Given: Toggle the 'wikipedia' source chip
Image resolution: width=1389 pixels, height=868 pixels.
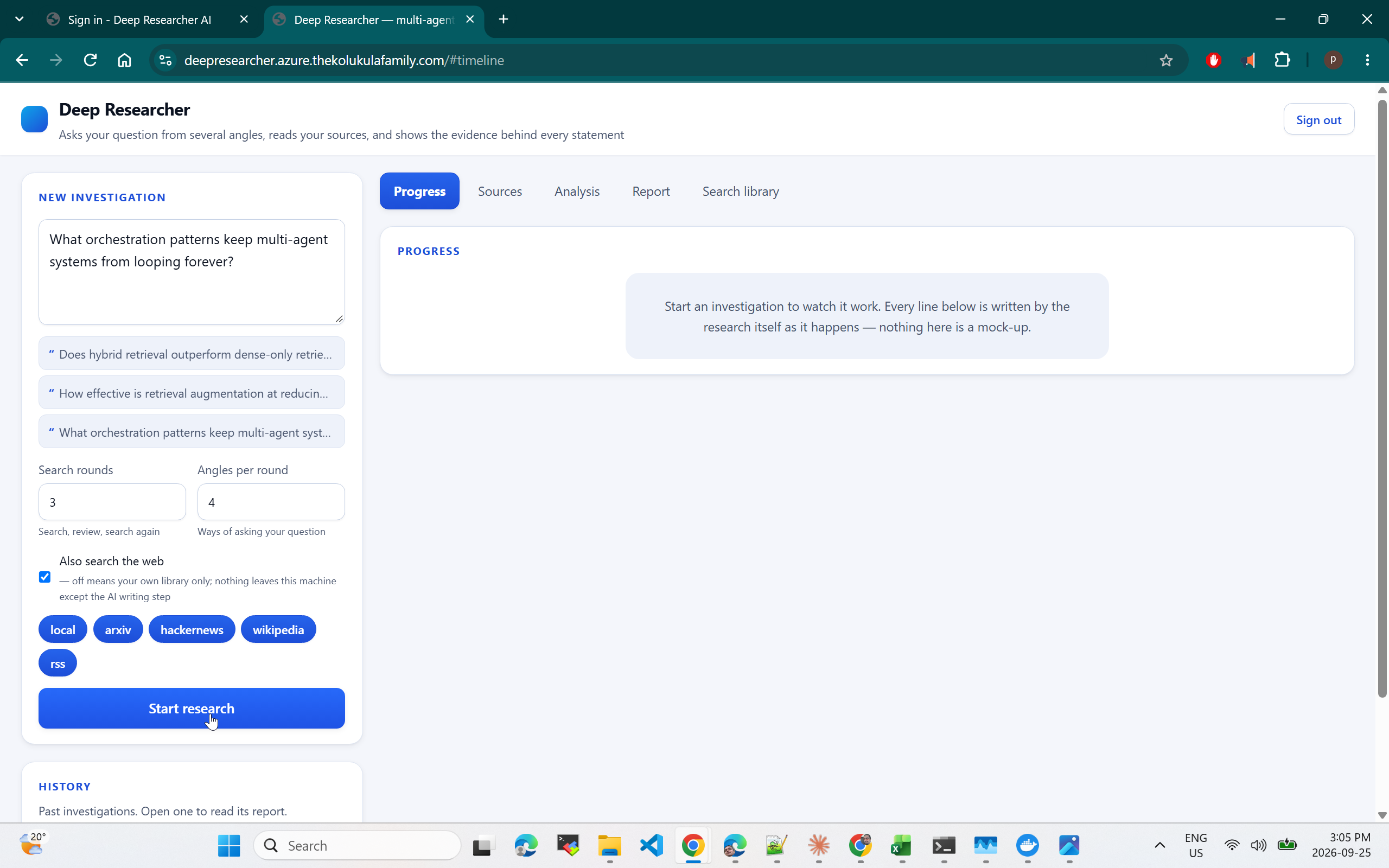Looking at the screenshot, I should coord(278,629).
